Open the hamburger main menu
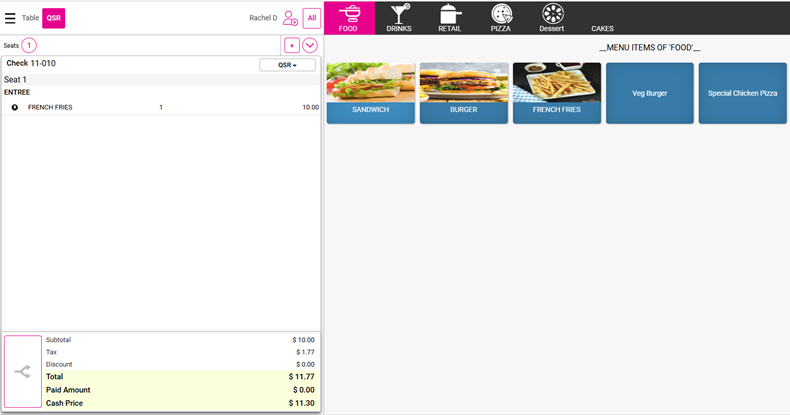 10,18
